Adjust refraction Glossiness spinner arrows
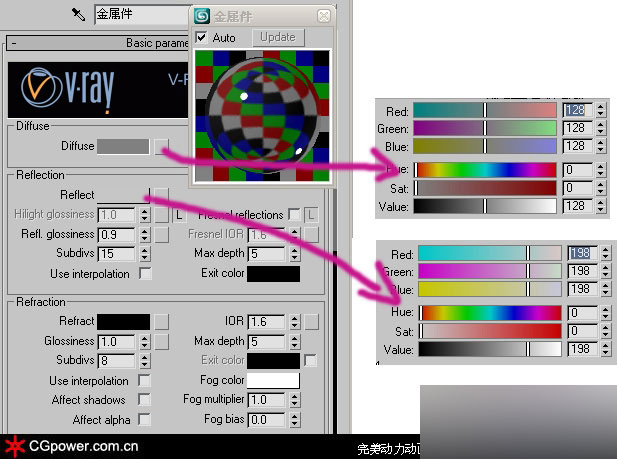 click(x=144, y=341)
